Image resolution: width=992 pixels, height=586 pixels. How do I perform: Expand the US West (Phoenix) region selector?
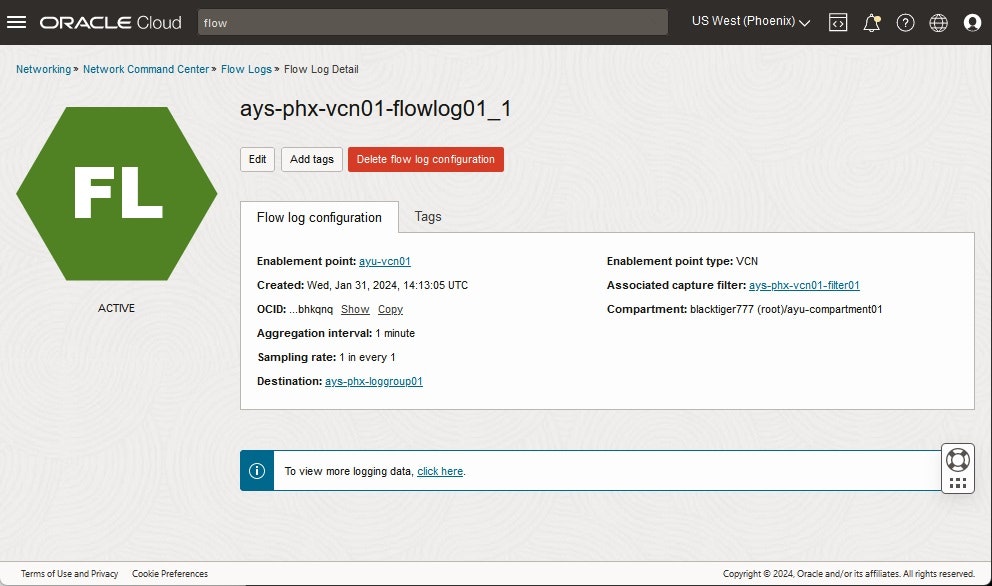751,22
